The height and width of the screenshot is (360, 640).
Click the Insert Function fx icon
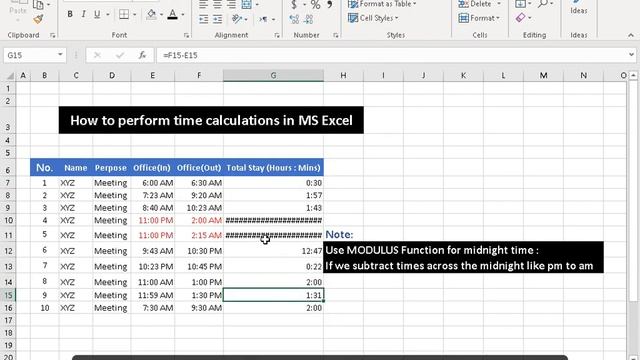pos(142,55)
